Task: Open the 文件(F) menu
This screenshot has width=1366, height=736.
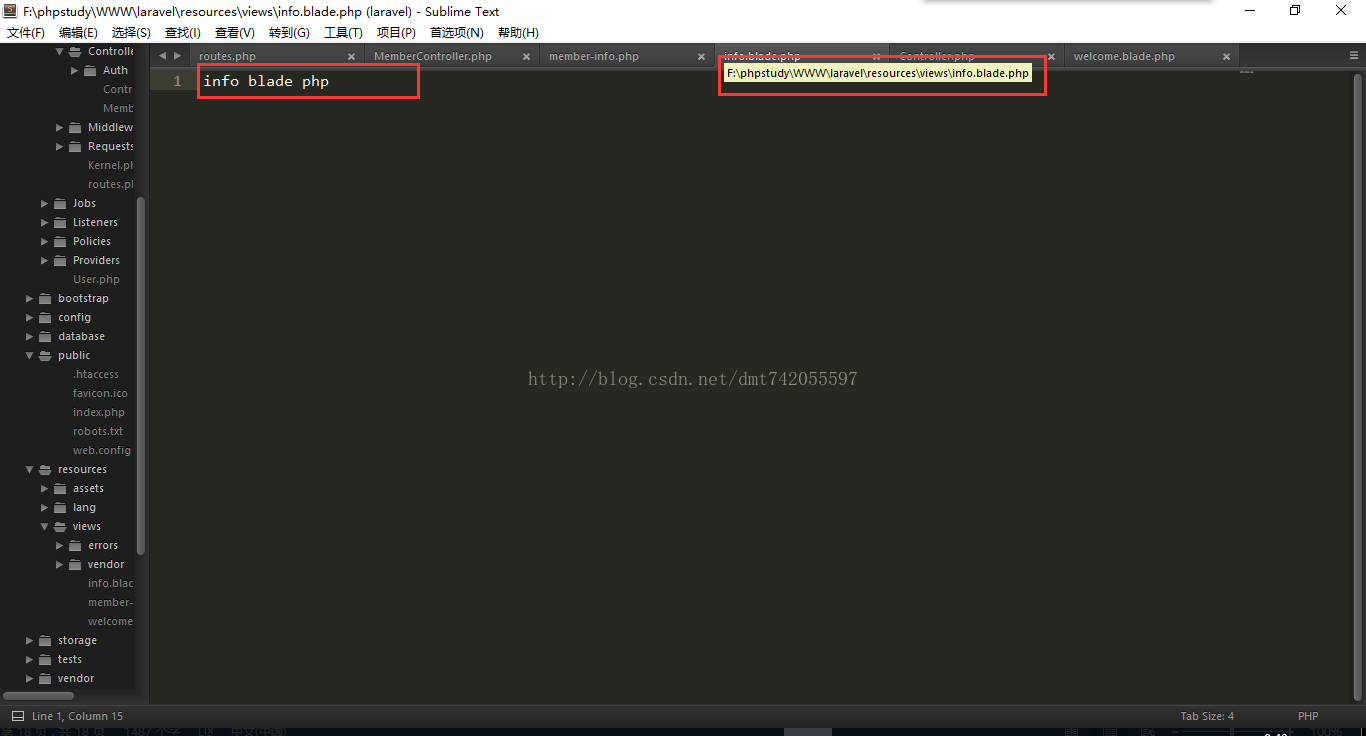Action: coord(26,33)
